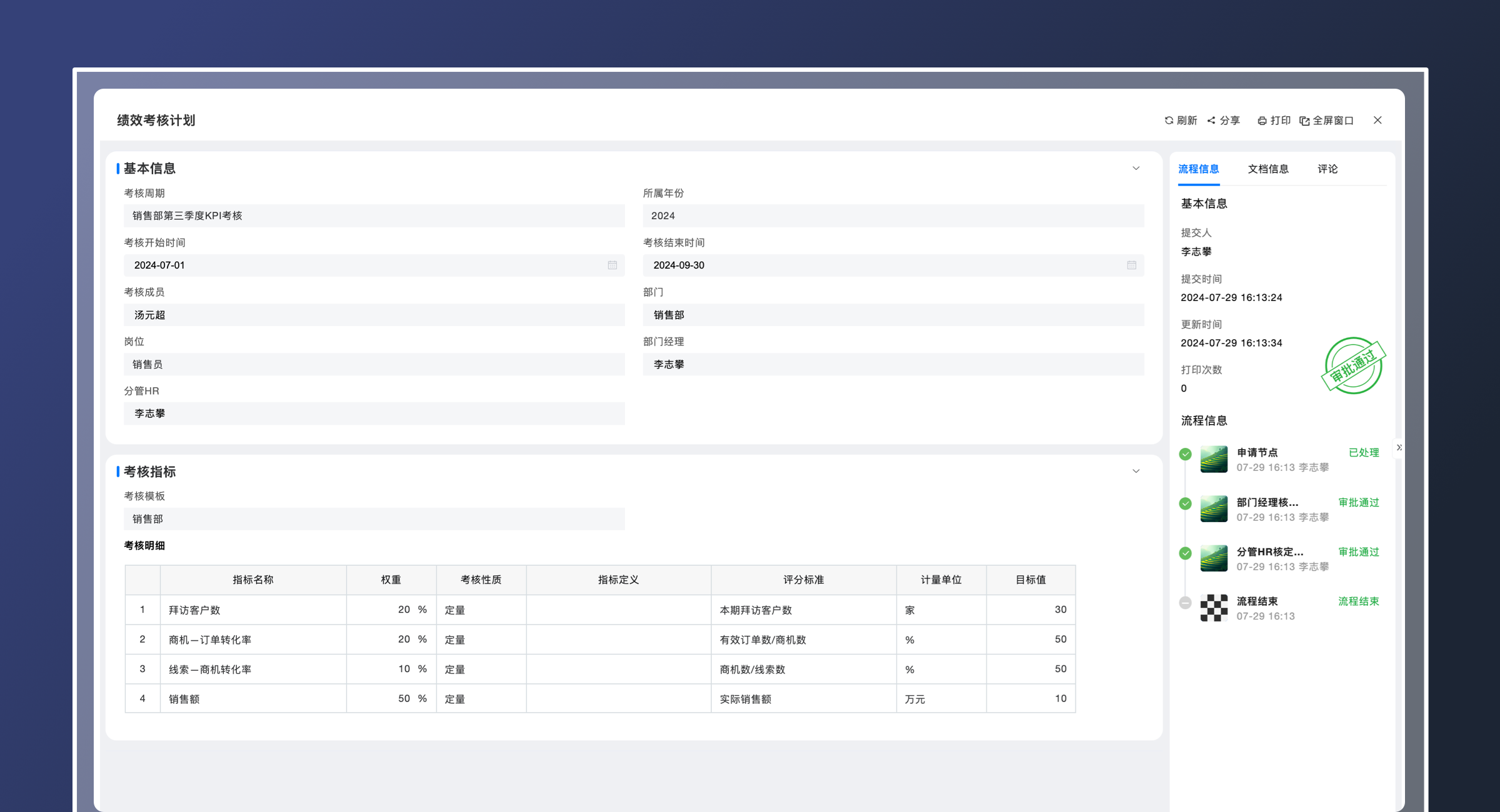
Task: Collapse the 考核指标 section chevron
Action: pos(1136,472)
